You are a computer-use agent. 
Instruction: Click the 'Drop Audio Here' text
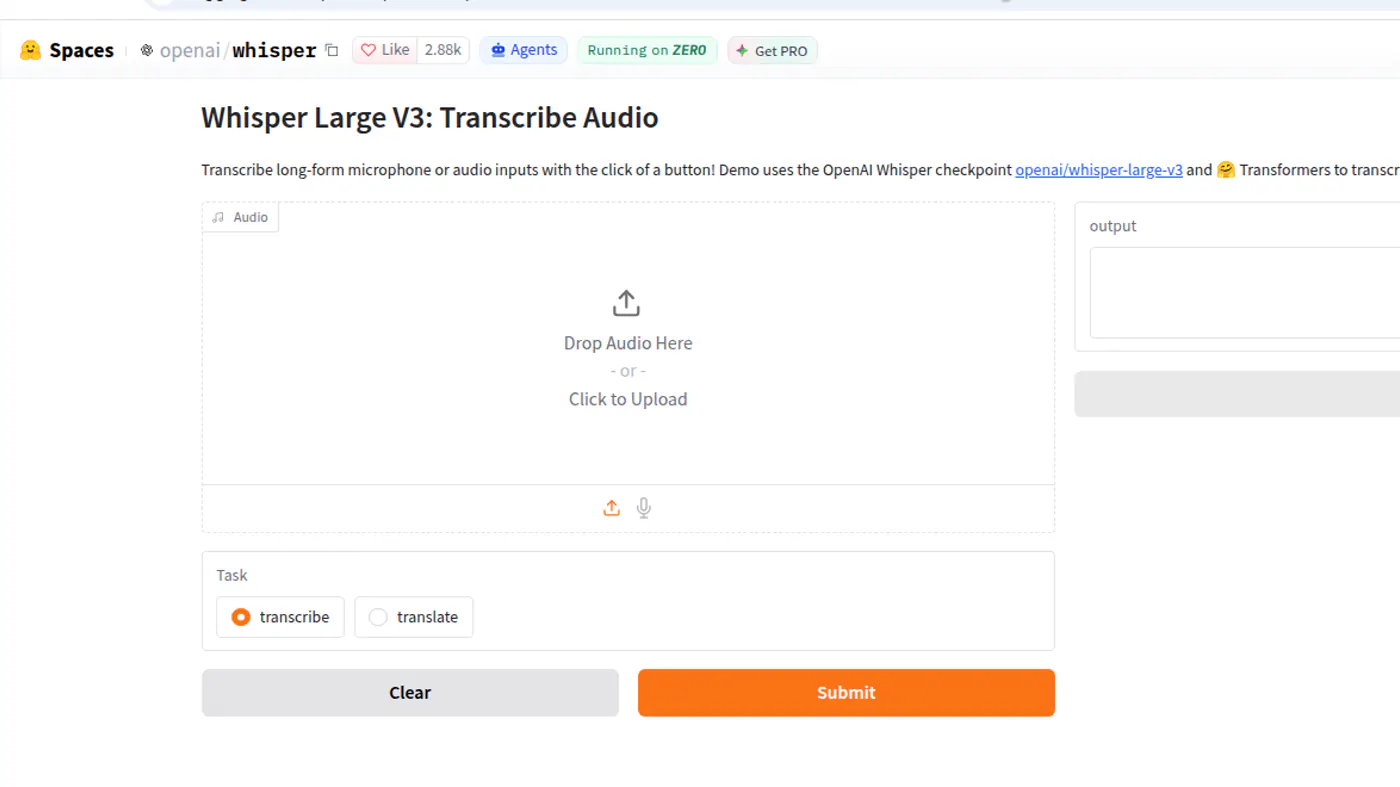pyautogui.click(x=628, y=343)
